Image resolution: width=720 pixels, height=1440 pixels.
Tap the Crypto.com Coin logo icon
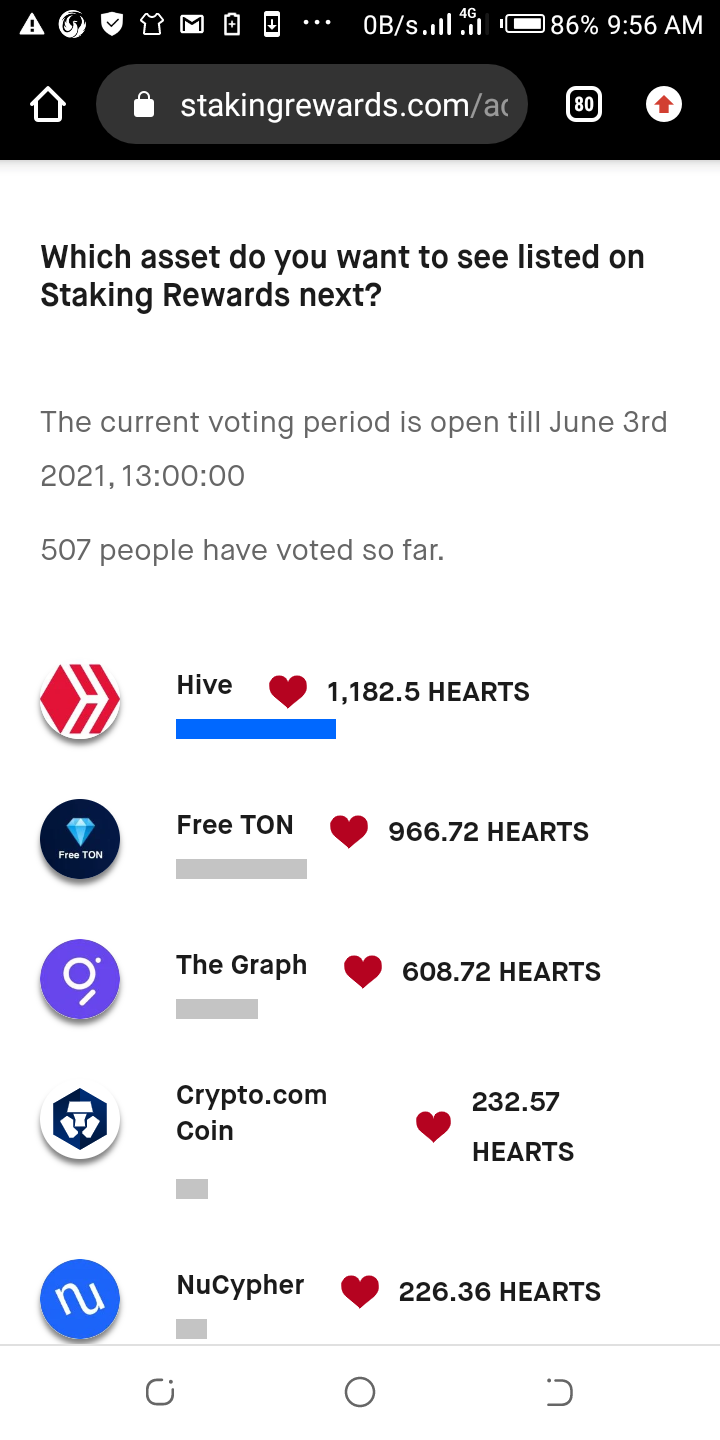click(x=80, y=1119)
